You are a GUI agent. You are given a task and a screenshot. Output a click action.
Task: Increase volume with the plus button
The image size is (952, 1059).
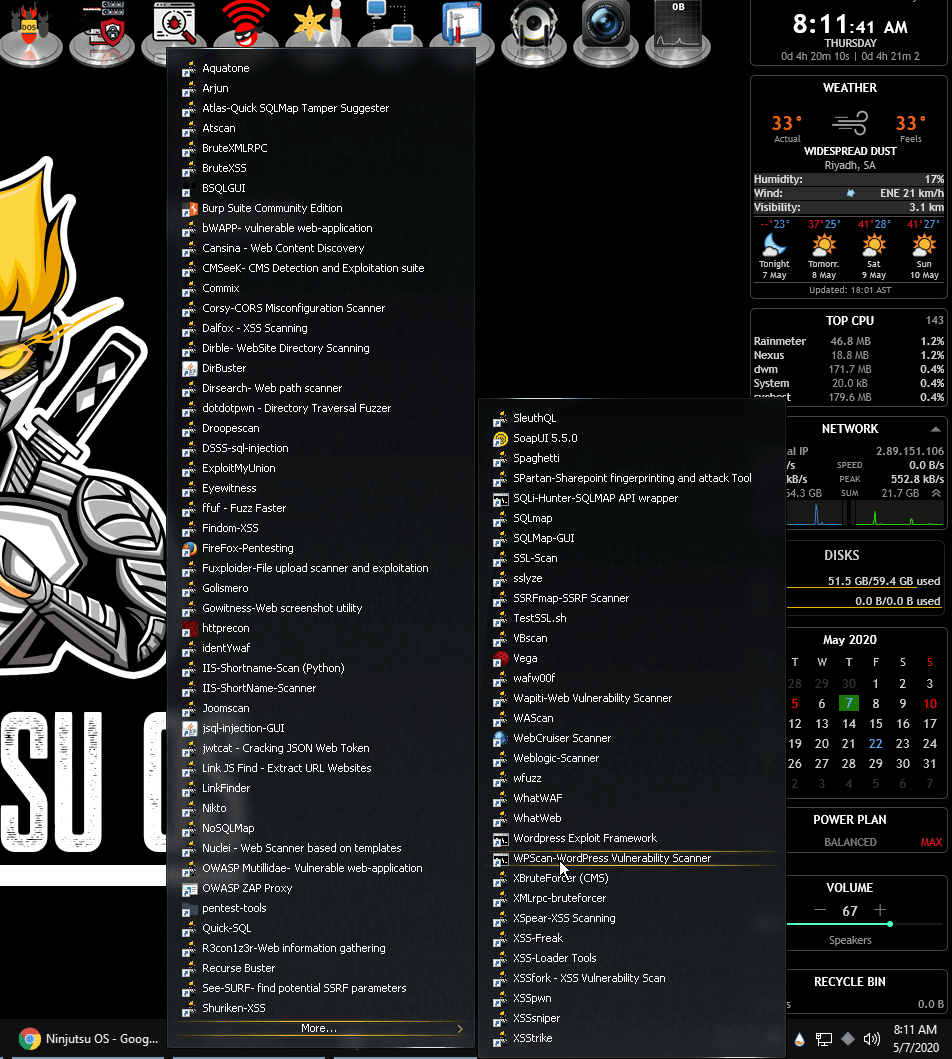click(880, 910)
